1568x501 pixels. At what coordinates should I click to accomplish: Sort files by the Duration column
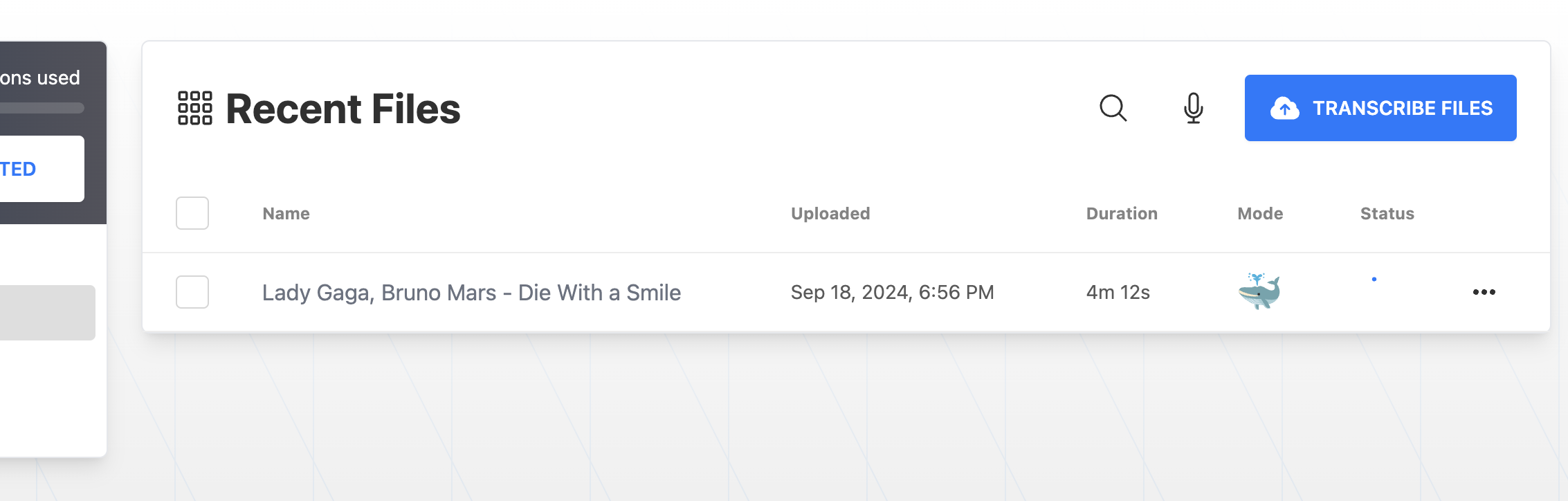(x=1121, y=213)
